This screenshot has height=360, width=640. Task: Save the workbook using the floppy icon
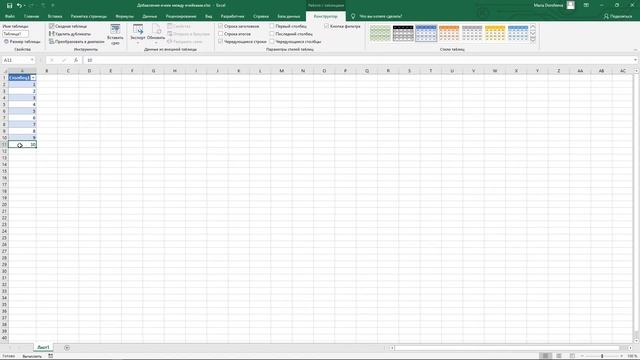[9, 5]
